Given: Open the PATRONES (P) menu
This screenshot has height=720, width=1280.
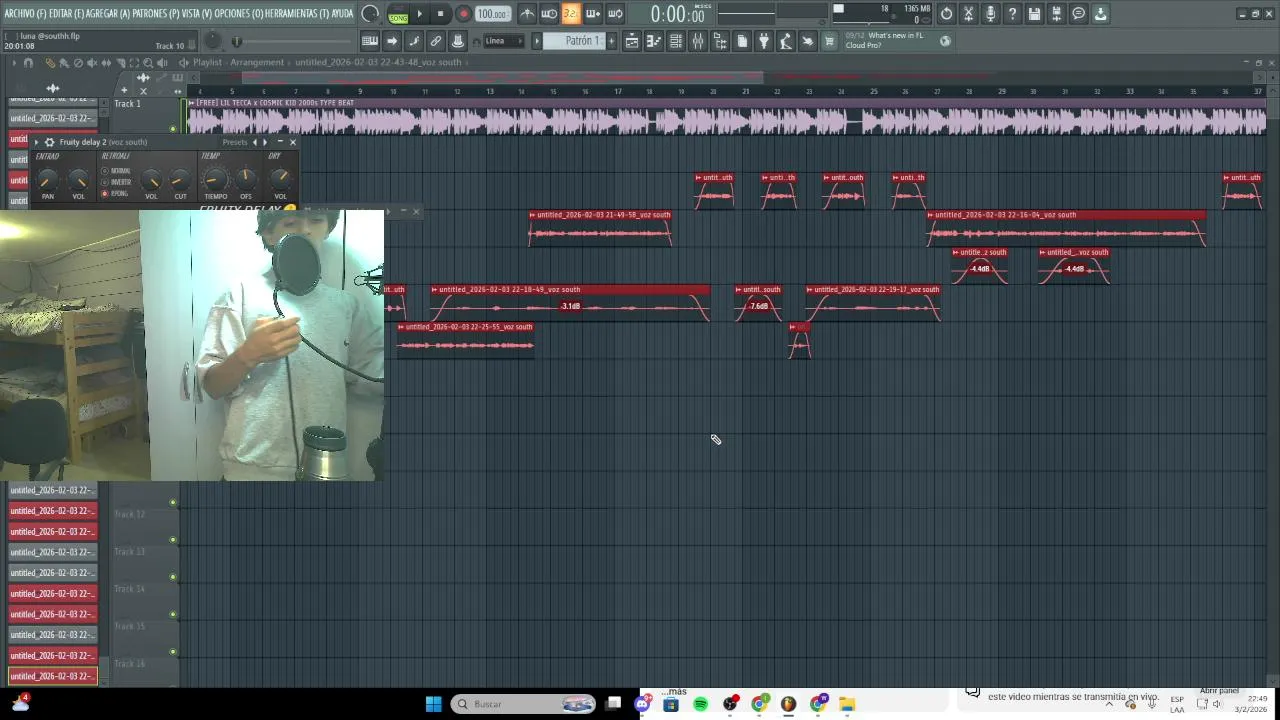Looking at the screenshot, I should pos(155,14).
